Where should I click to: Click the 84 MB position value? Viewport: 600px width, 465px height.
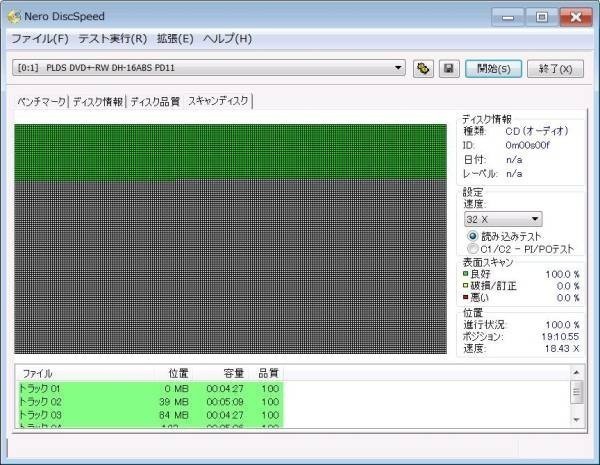(174, 415)
